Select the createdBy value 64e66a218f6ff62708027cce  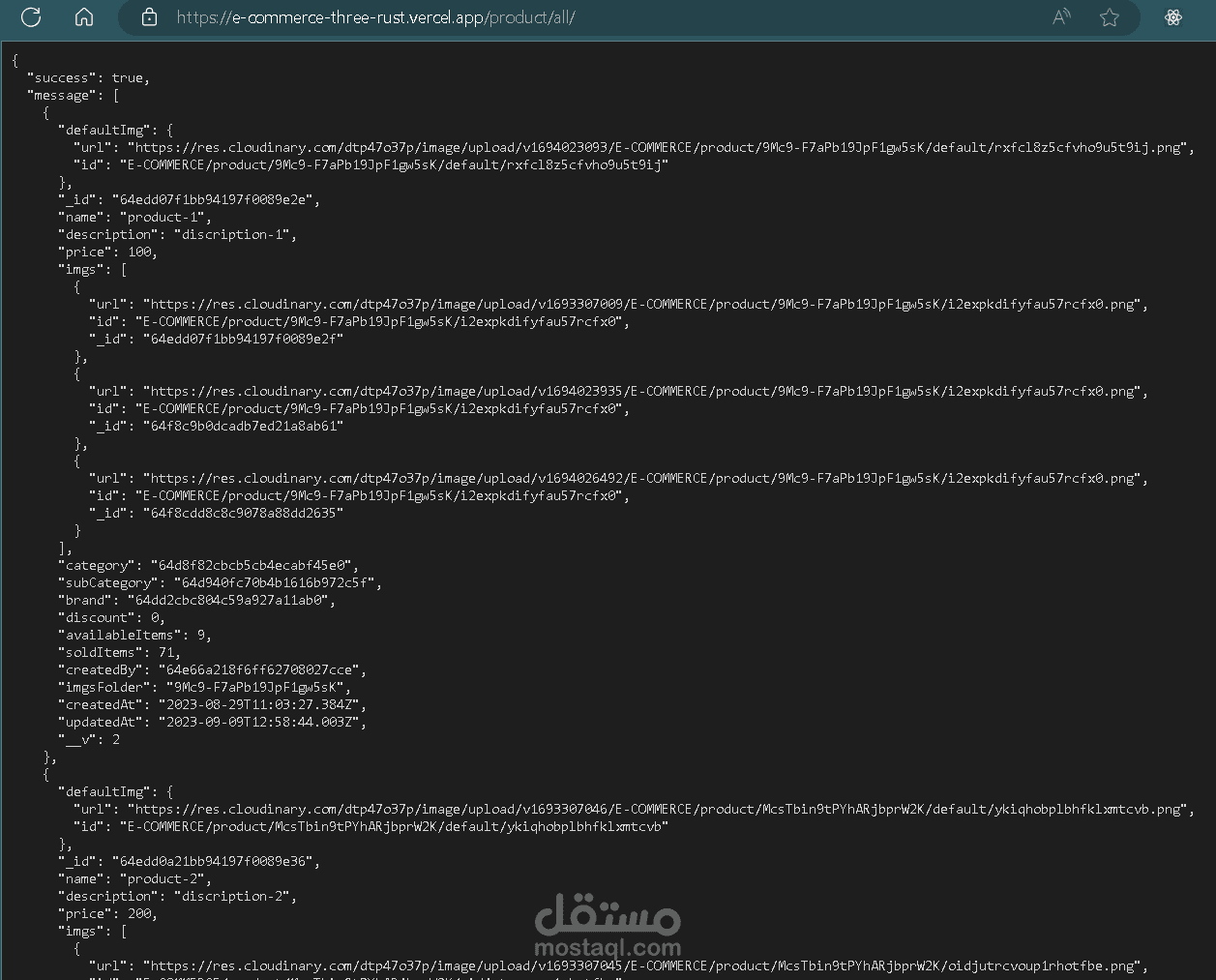(259, 669)
